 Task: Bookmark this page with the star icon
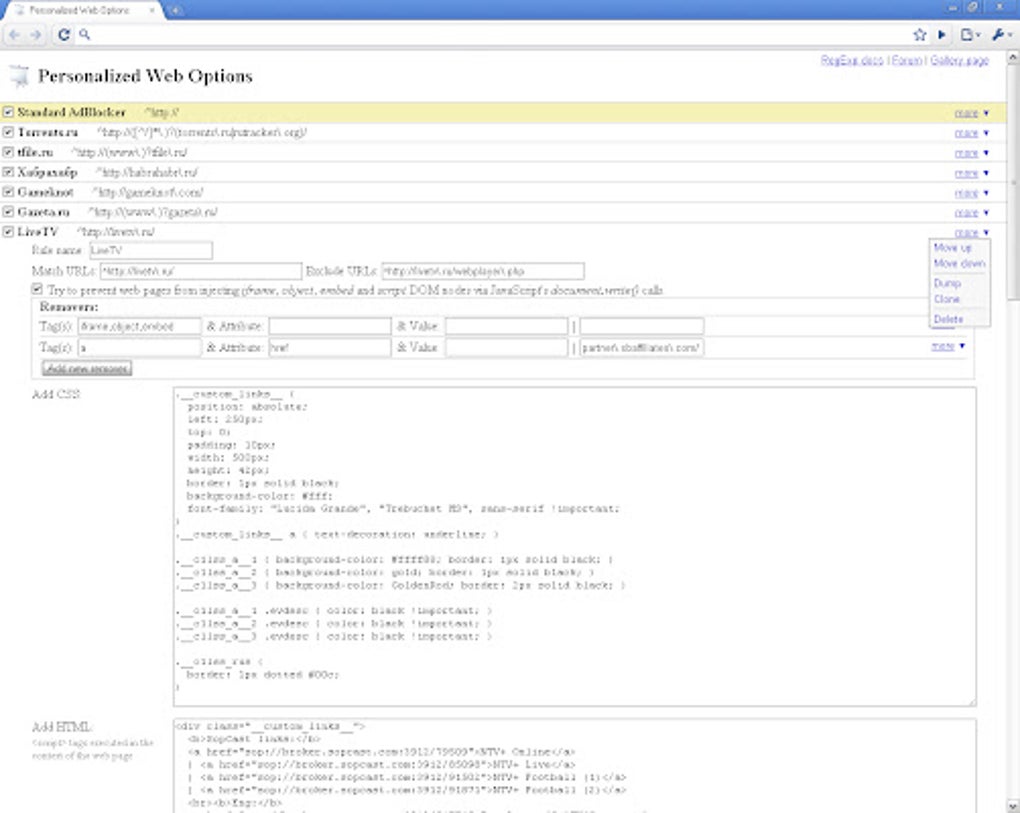coord(920,35)
